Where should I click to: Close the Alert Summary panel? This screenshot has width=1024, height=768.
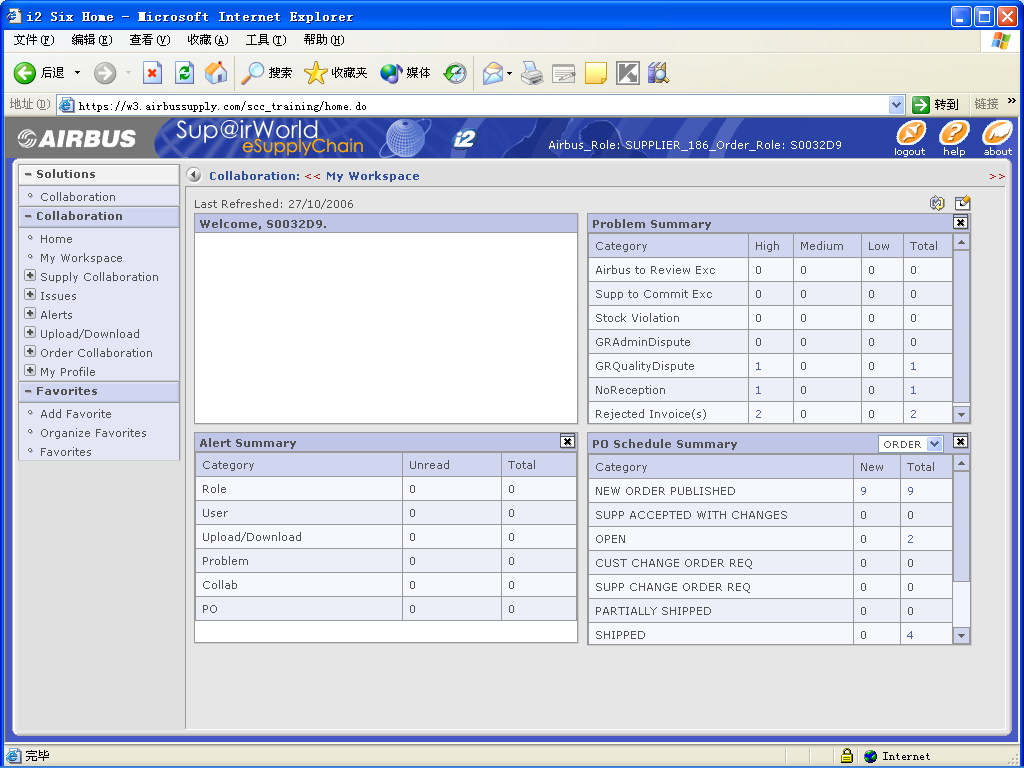tap(568, 441)
